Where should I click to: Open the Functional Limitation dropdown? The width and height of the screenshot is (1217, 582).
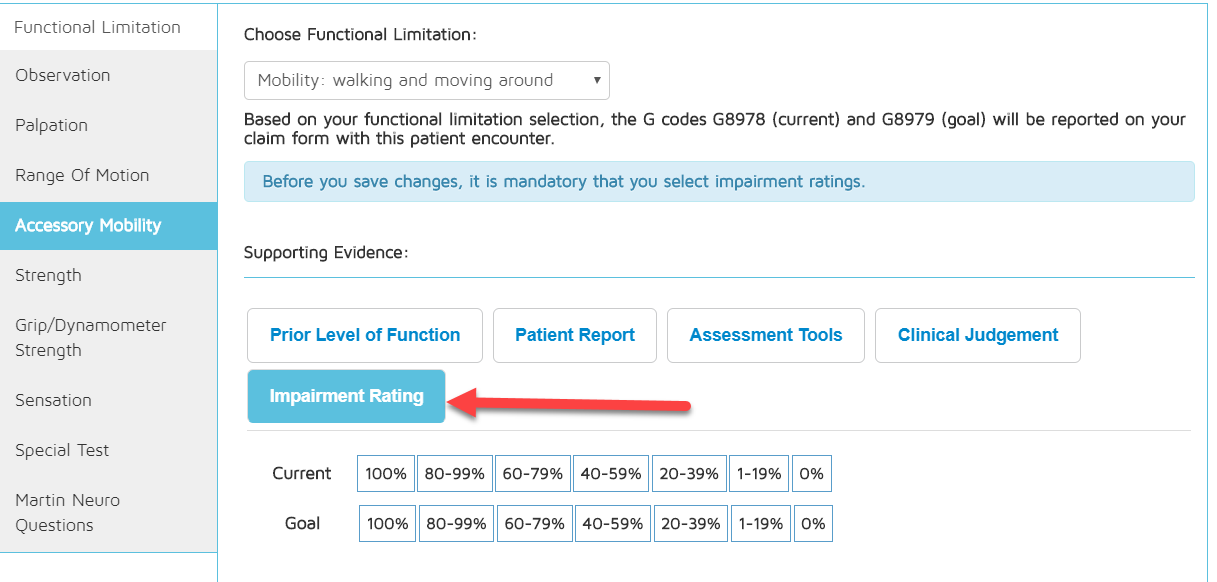(x=426, y=80)
